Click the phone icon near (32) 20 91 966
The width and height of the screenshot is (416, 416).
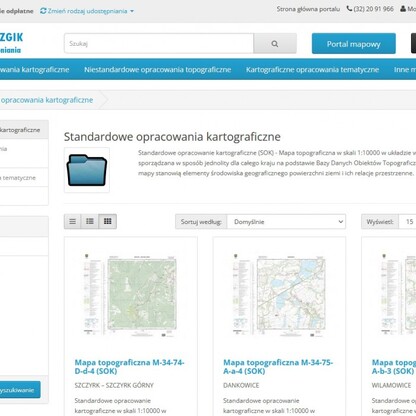(x=349, y=9)
